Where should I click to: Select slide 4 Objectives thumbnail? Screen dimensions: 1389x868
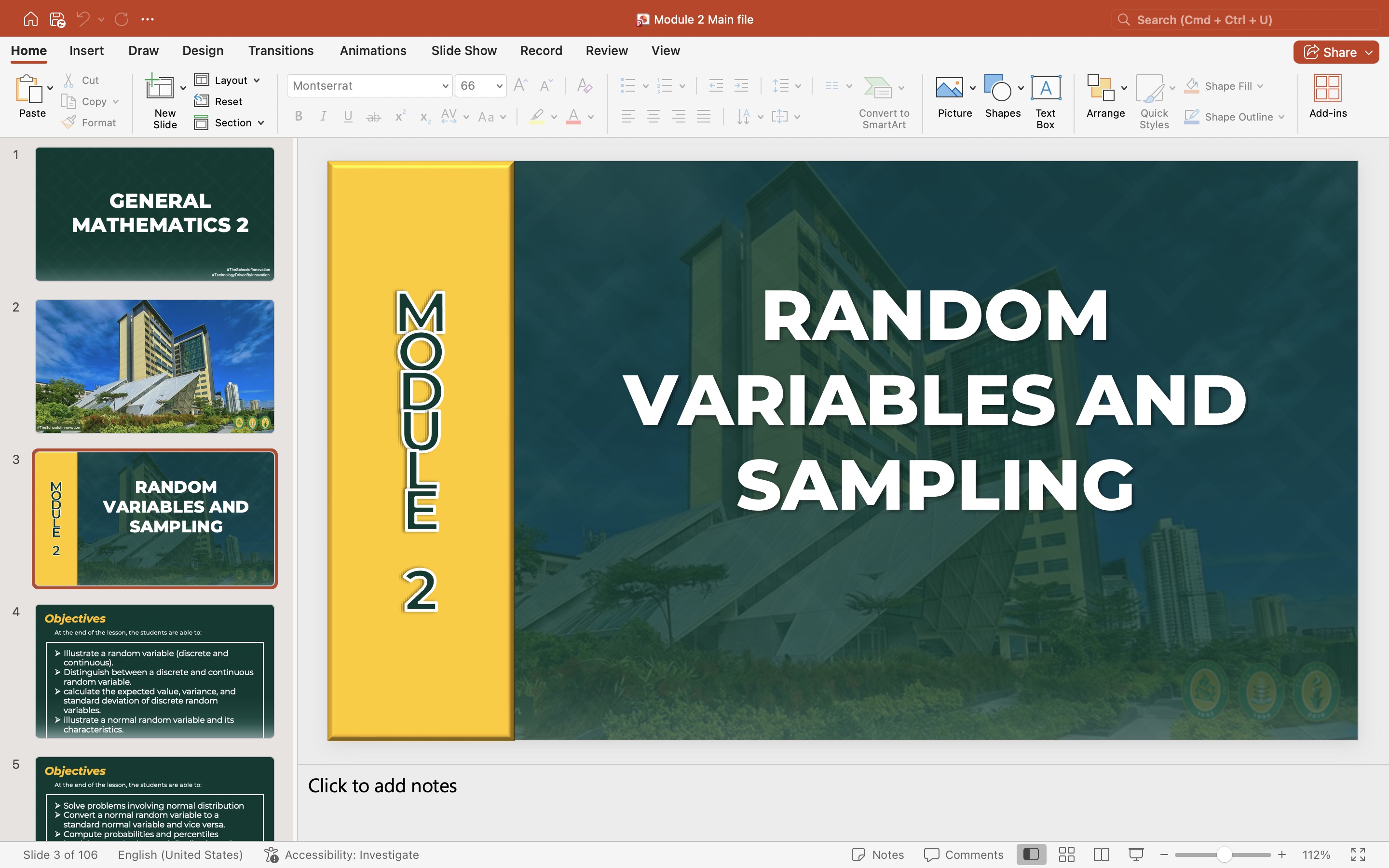pos(154,670)
